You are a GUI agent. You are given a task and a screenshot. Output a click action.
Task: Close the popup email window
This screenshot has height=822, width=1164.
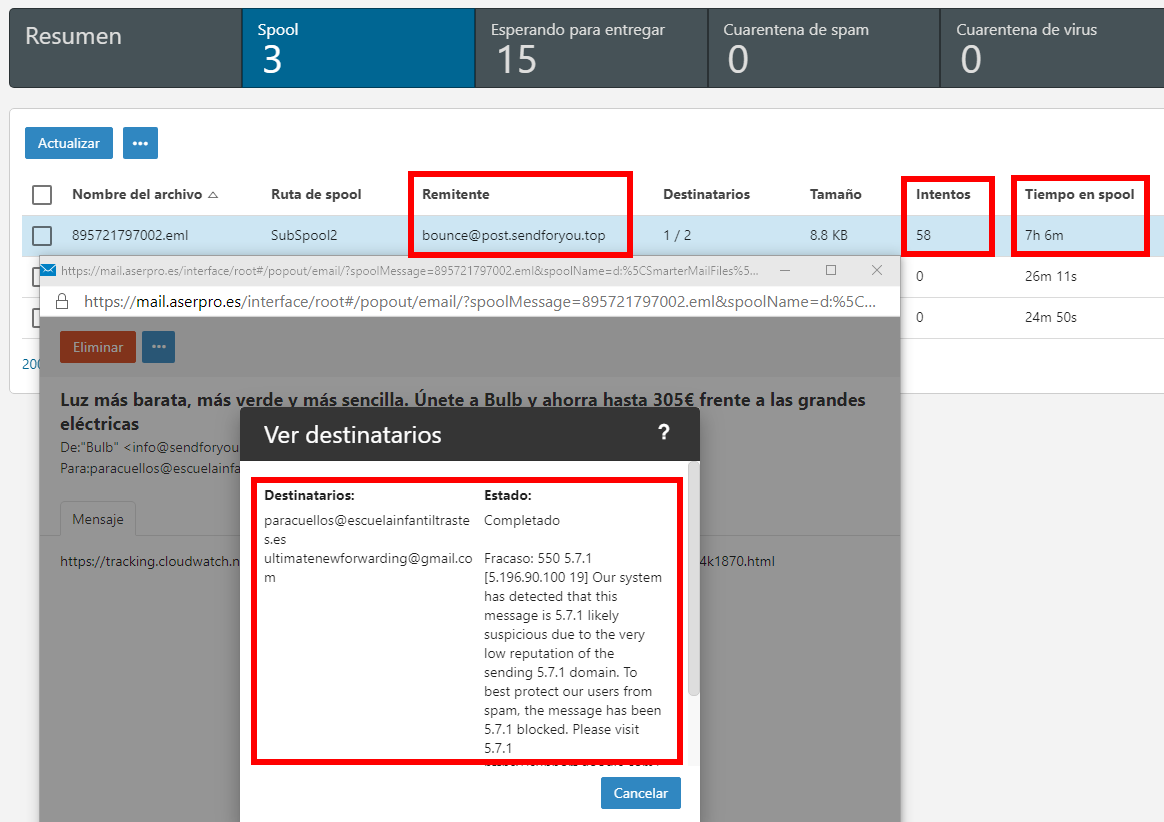pos(877,271)
